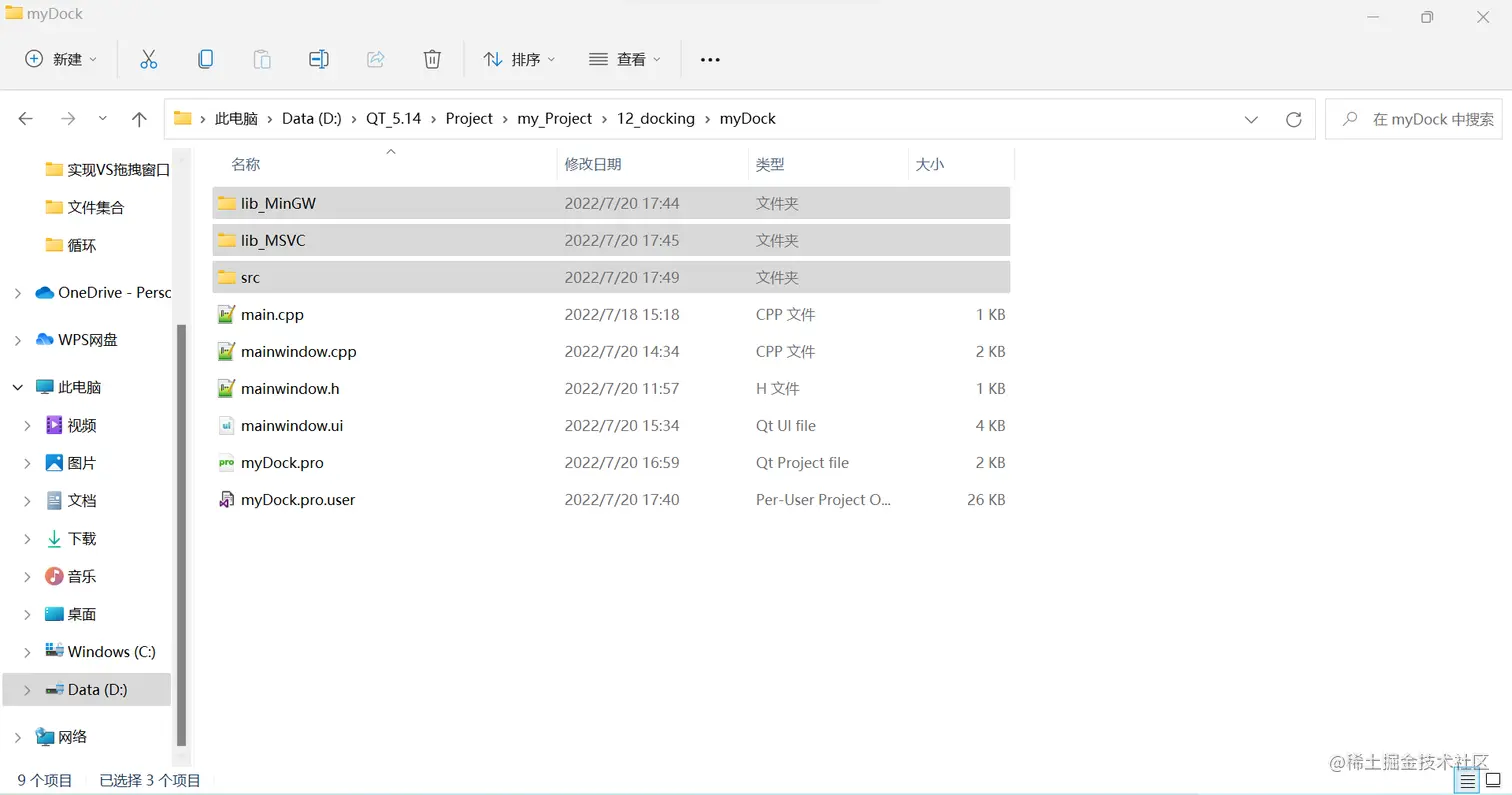The image size is (1512, 795).
Task: Open address bar history dropdown
Action: pos(1251,119)
